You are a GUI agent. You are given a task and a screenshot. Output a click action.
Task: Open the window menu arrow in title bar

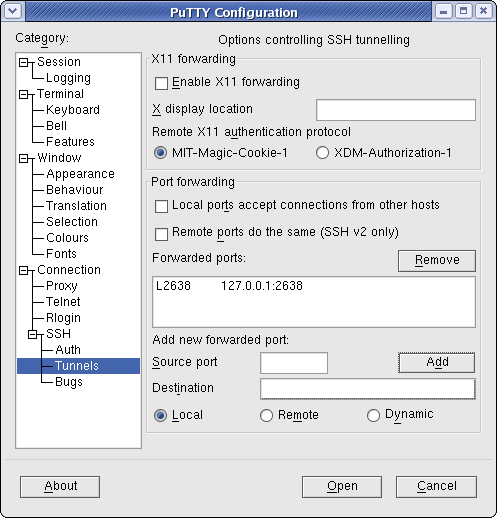tap(13, 11)
